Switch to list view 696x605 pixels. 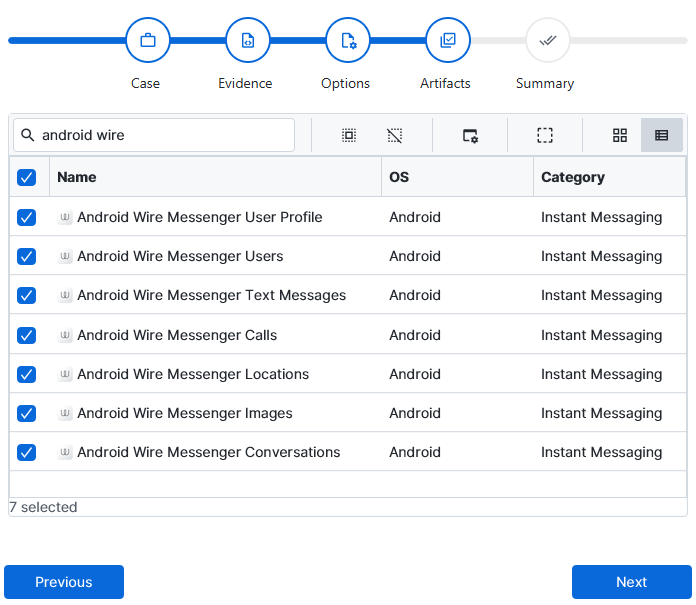[662, 135]
